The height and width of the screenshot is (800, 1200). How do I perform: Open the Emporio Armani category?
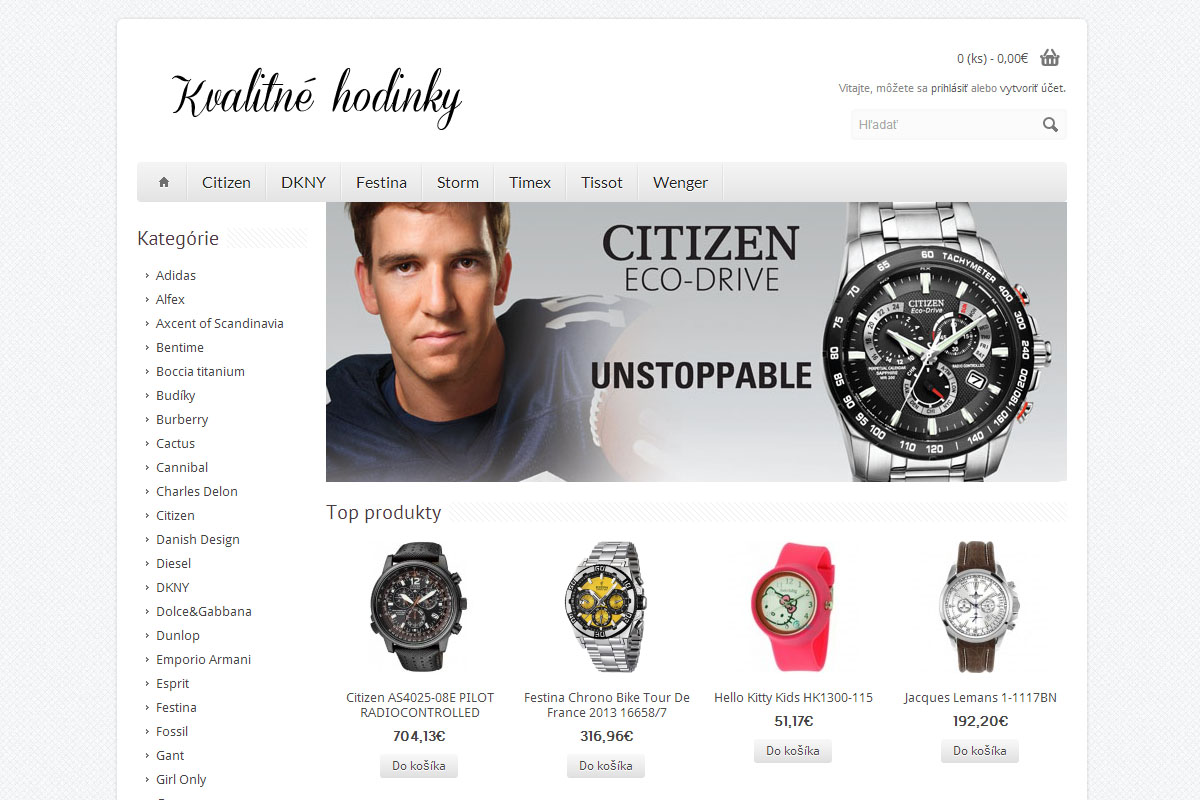tap(203, 660)
